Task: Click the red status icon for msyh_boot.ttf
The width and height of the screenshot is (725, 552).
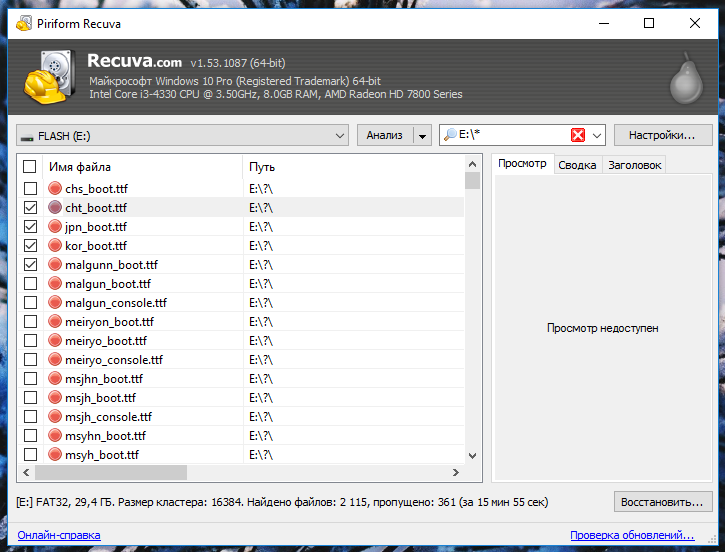Action: pyautogui.click(x=55, y=454)
